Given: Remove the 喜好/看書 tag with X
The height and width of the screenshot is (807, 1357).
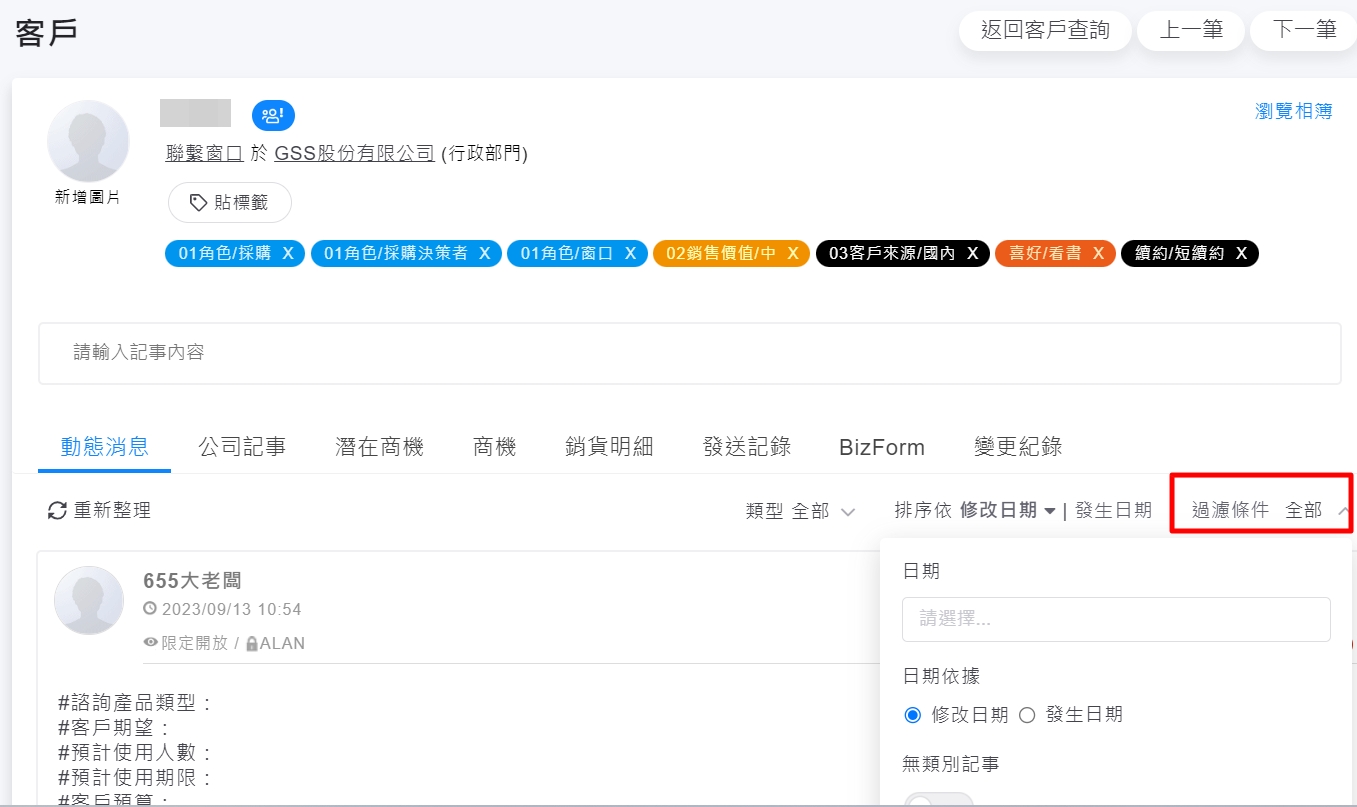Looking at the screenshot, I should pos(1098,254).
